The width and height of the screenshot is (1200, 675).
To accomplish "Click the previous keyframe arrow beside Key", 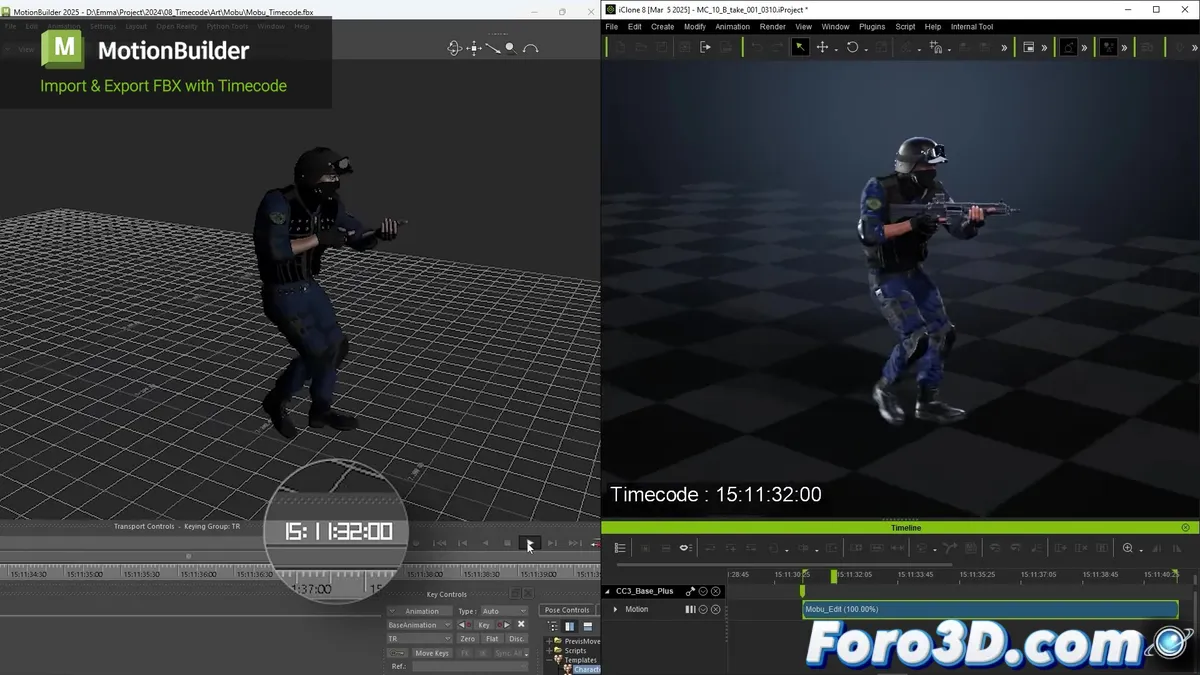I will 464,625.
